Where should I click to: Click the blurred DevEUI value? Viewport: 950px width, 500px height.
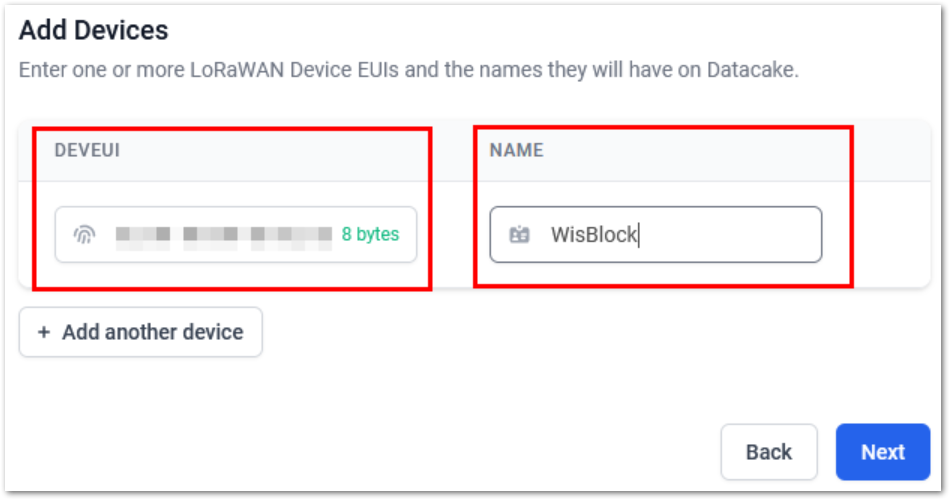(x=223, y=235)
